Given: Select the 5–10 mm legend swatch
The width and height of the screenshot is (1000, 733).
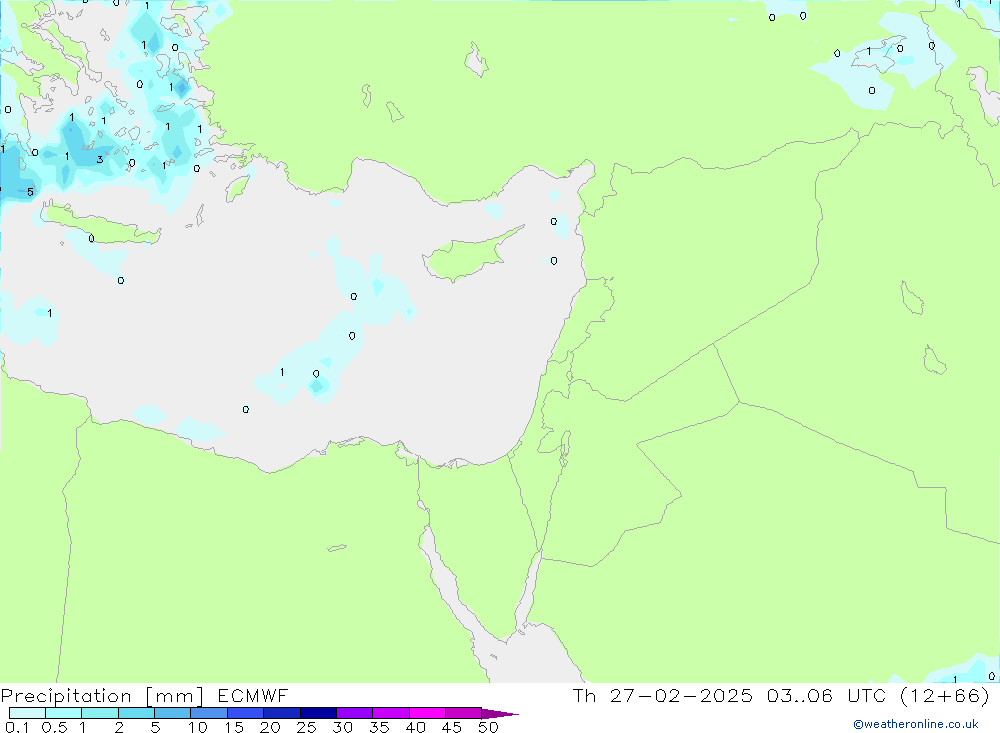Looking at the screenshot, I should 172,713.
